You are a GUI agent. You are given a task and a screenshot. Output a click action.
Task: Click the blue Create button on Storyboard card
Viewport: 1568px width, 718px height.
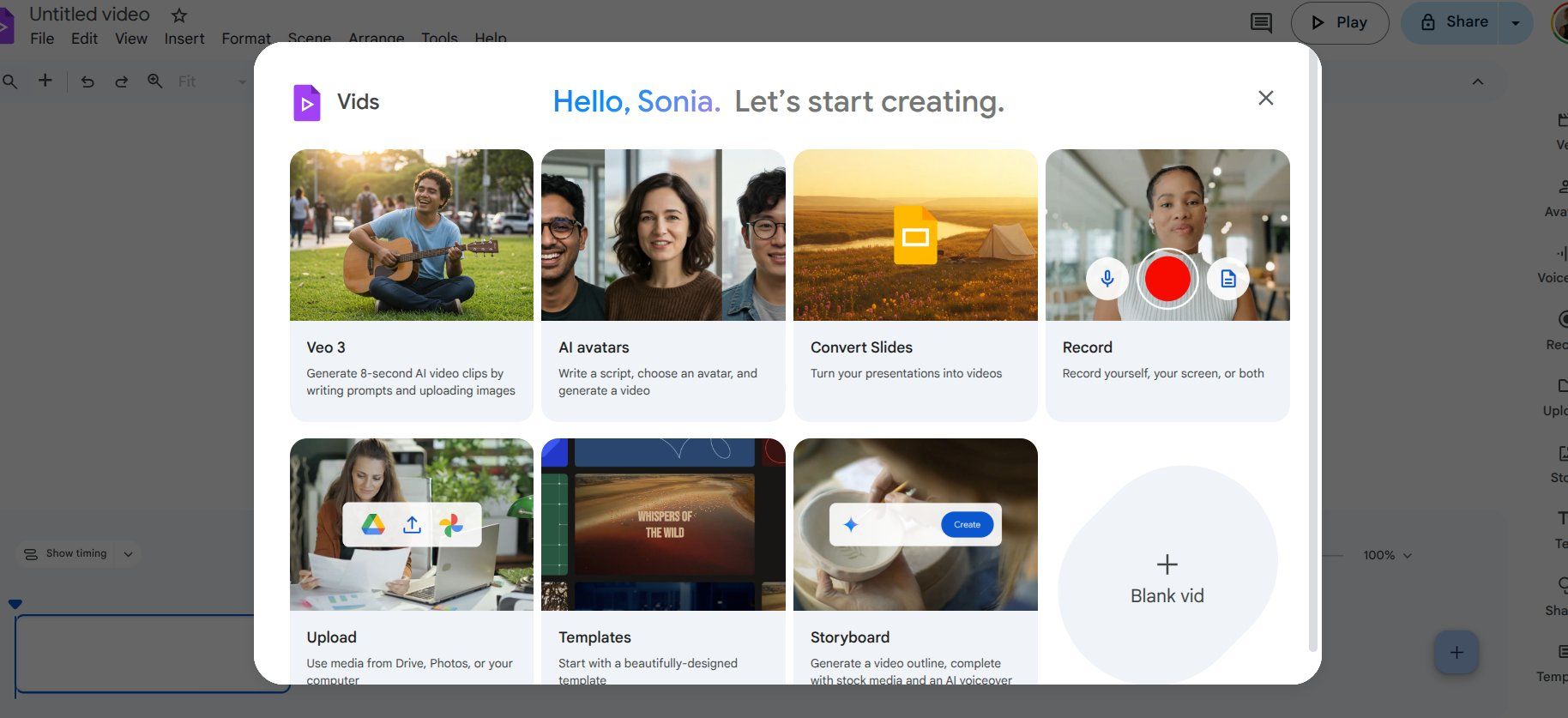(967, 525)
